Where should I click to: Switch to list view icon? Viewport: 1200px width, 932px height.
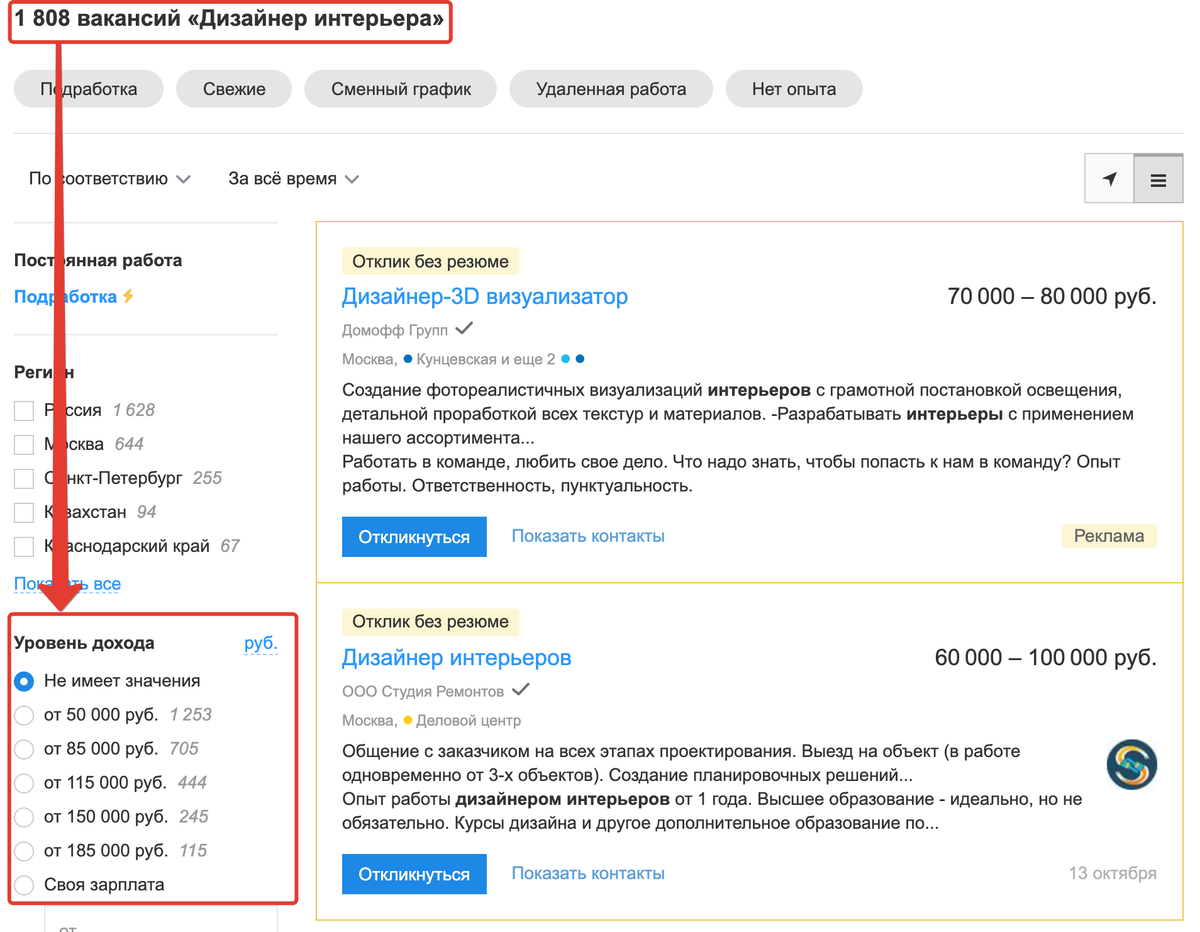(x=1159, y=179)
